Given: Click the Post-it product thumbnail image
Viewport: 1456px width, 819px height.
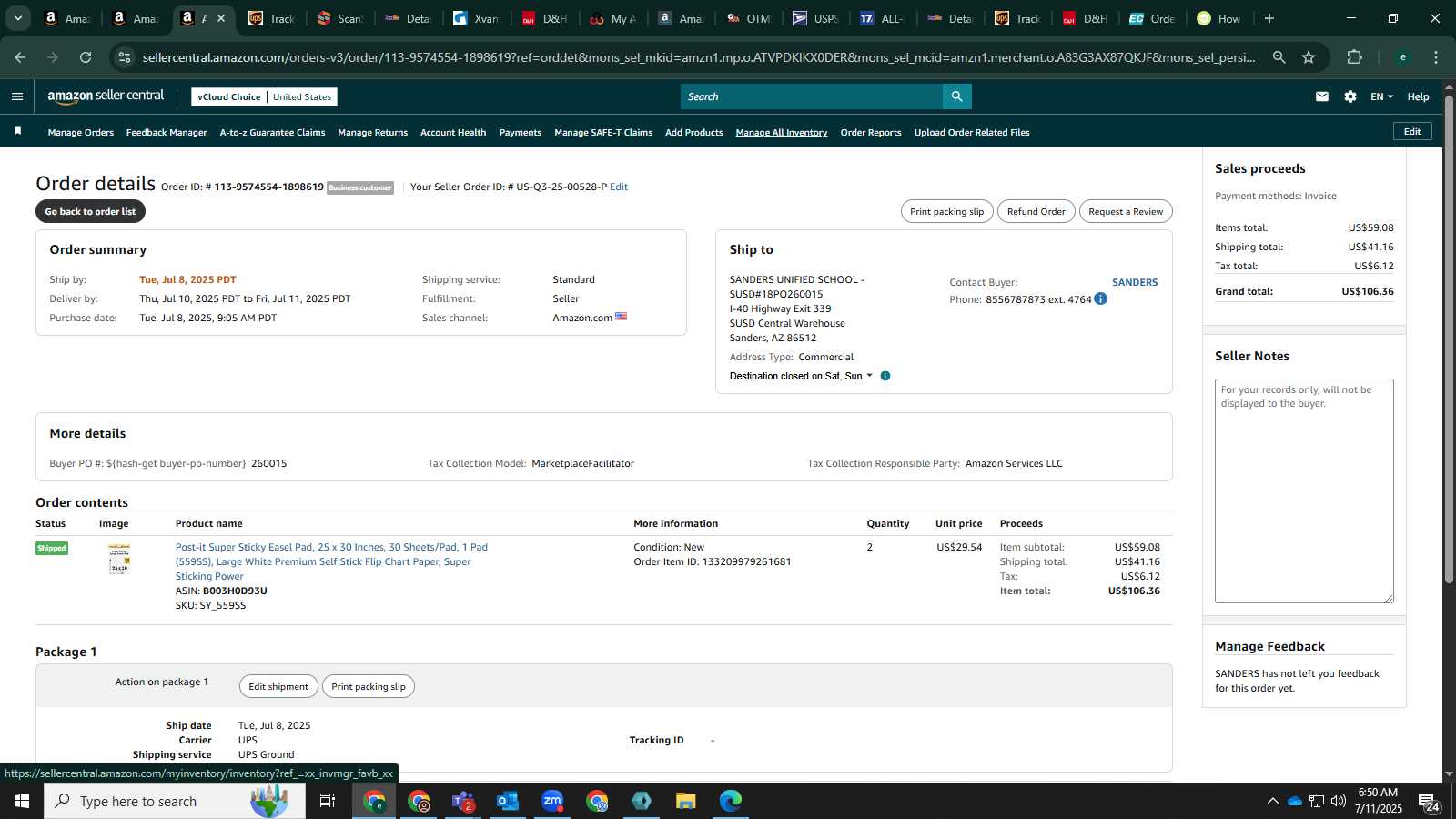Looking at the screenshot, I should click(119, 559).
